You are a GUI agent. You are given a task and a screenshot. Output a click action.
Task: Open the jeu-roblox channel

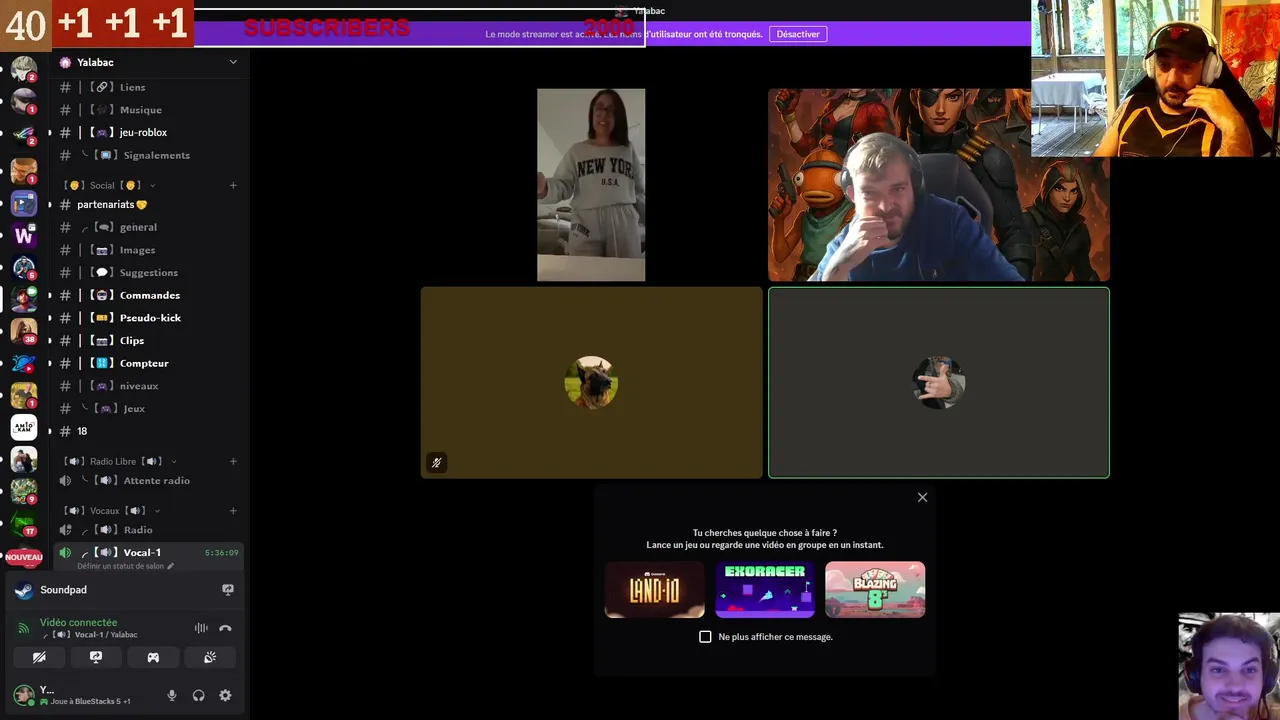[148, 132]
